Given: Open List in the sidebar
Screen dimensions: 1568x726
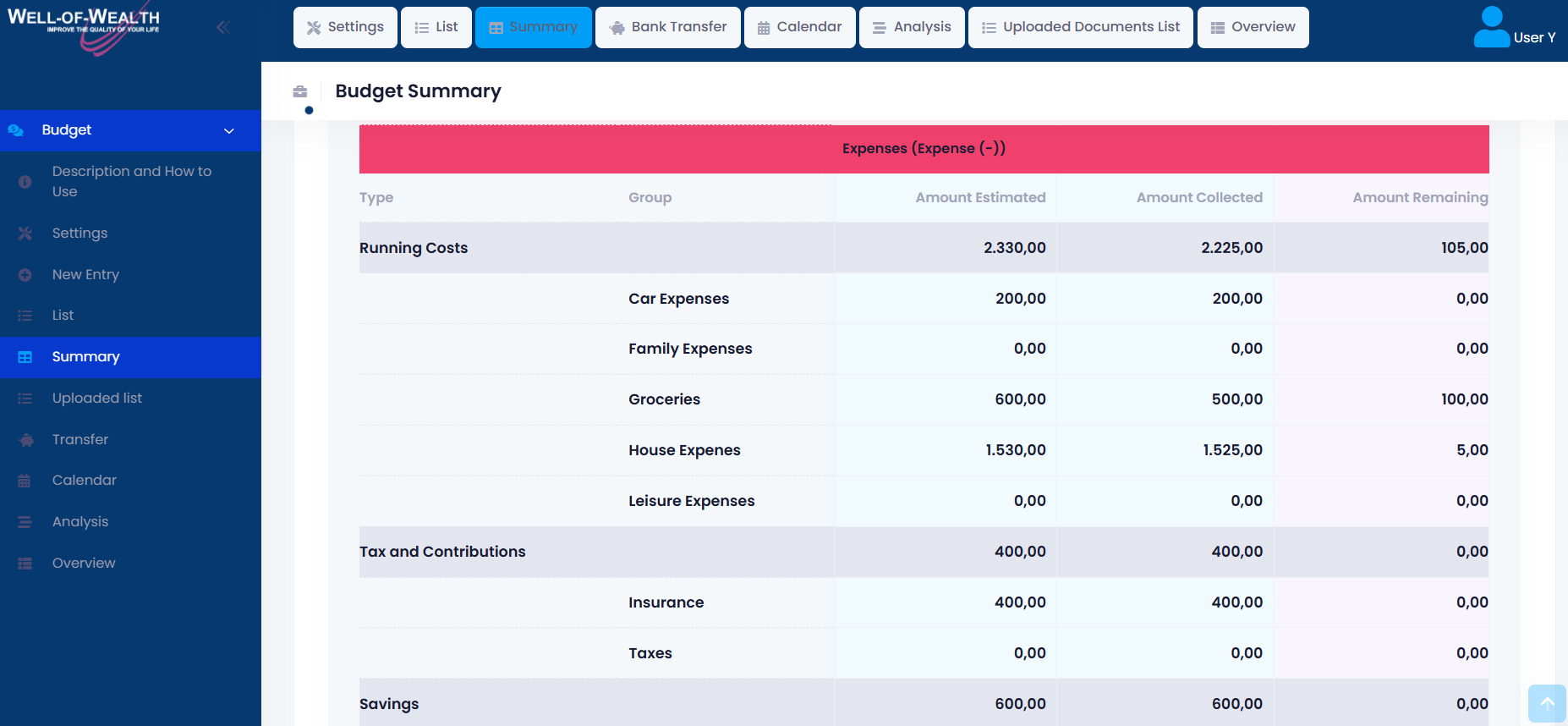Looking at the screenshot, I should coord(130,316).
